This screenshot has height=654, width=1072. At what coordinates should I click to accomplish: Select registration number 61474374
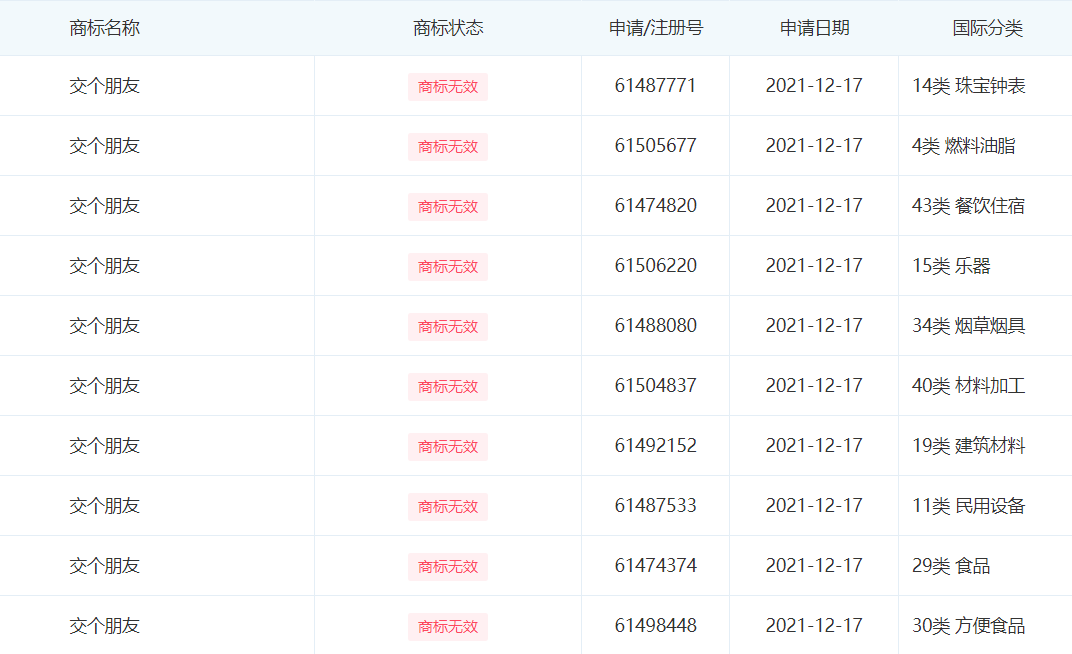(655, 566)
